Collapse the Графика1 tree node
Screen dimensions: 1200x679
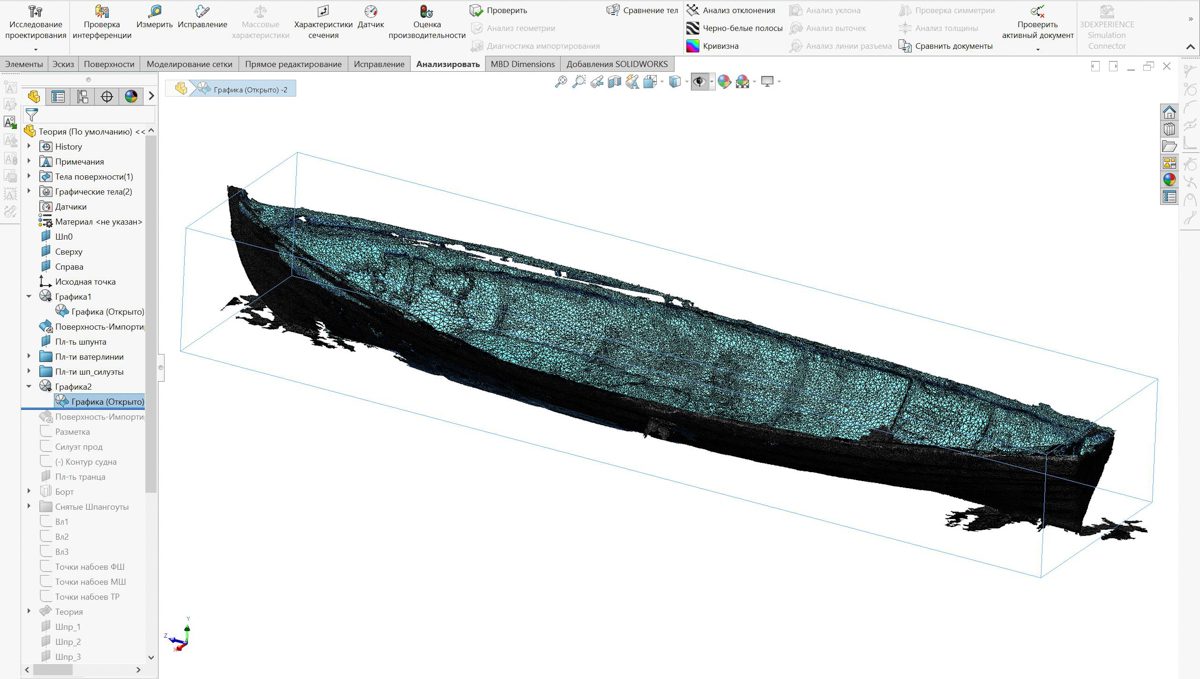coord(29,297)
